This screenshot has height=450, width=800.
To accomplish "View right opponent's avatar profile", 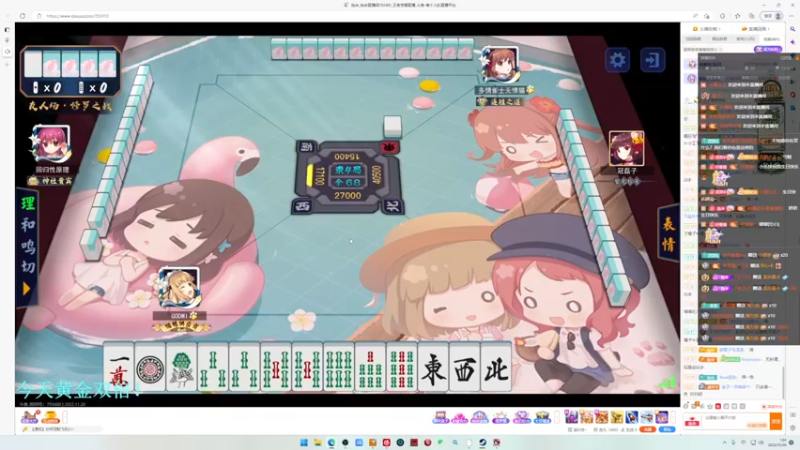I will [627, 148].
